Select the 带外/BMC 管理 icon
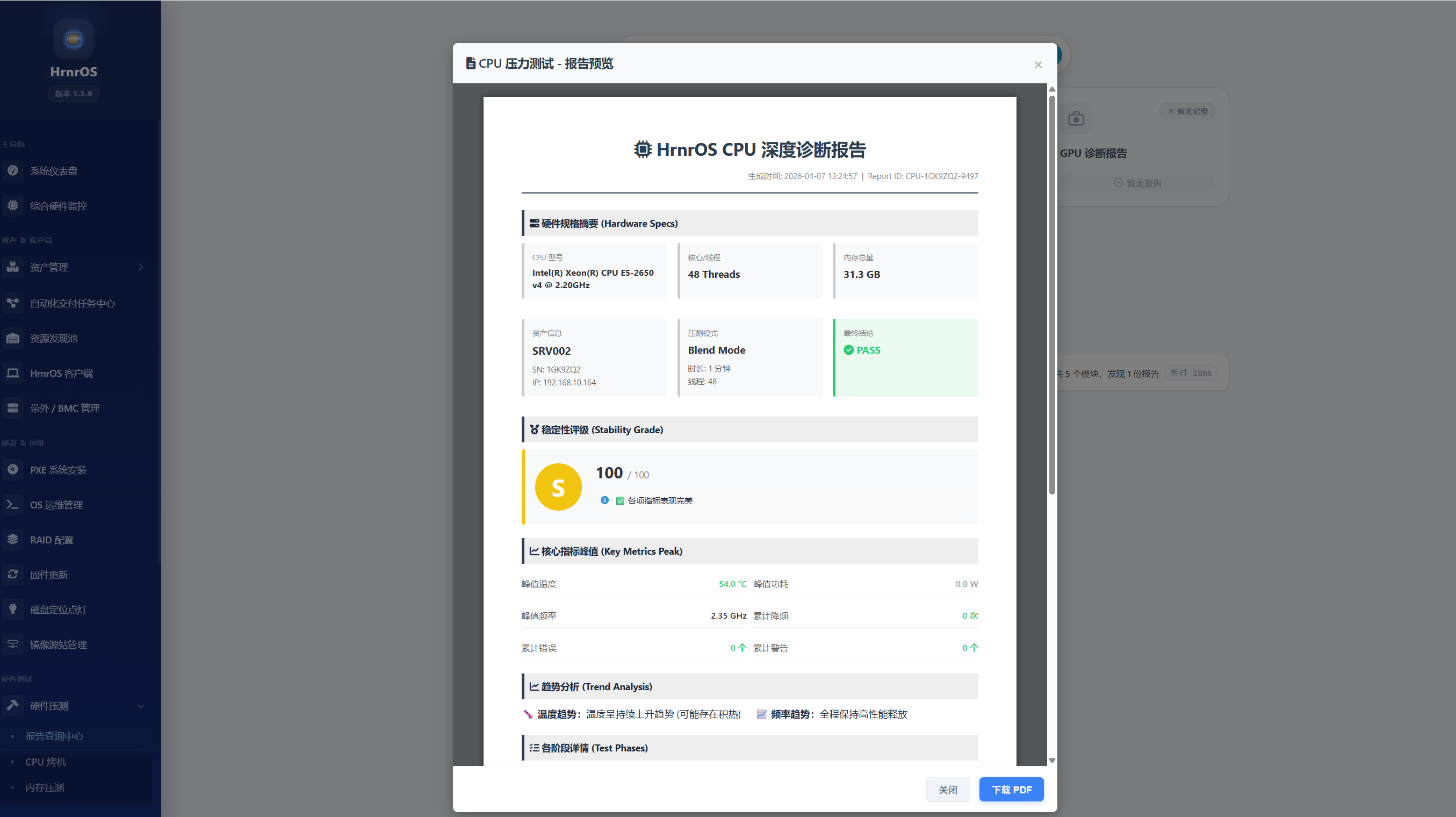This screenshot has height=817, width=1456. (x=13, y=407)
